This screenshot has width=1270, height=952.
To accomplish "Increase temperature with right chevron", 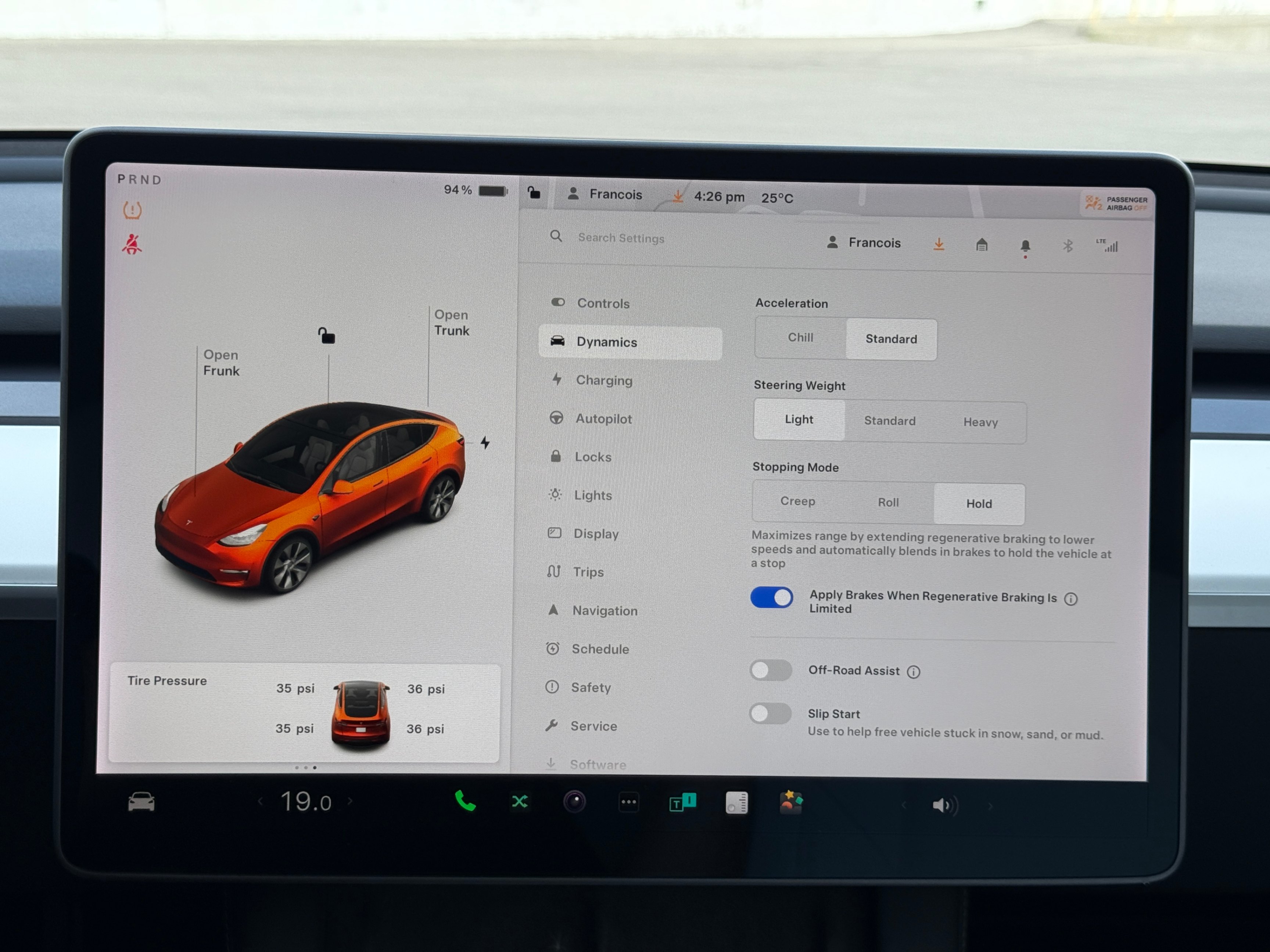I will (x=350, y=801).
